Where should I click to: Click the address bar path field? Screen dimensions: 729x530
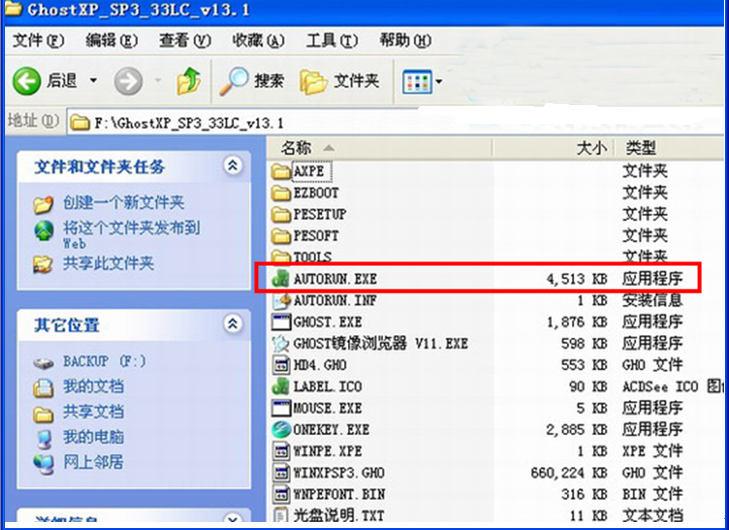pyautogui.click(x=400, y=122)
